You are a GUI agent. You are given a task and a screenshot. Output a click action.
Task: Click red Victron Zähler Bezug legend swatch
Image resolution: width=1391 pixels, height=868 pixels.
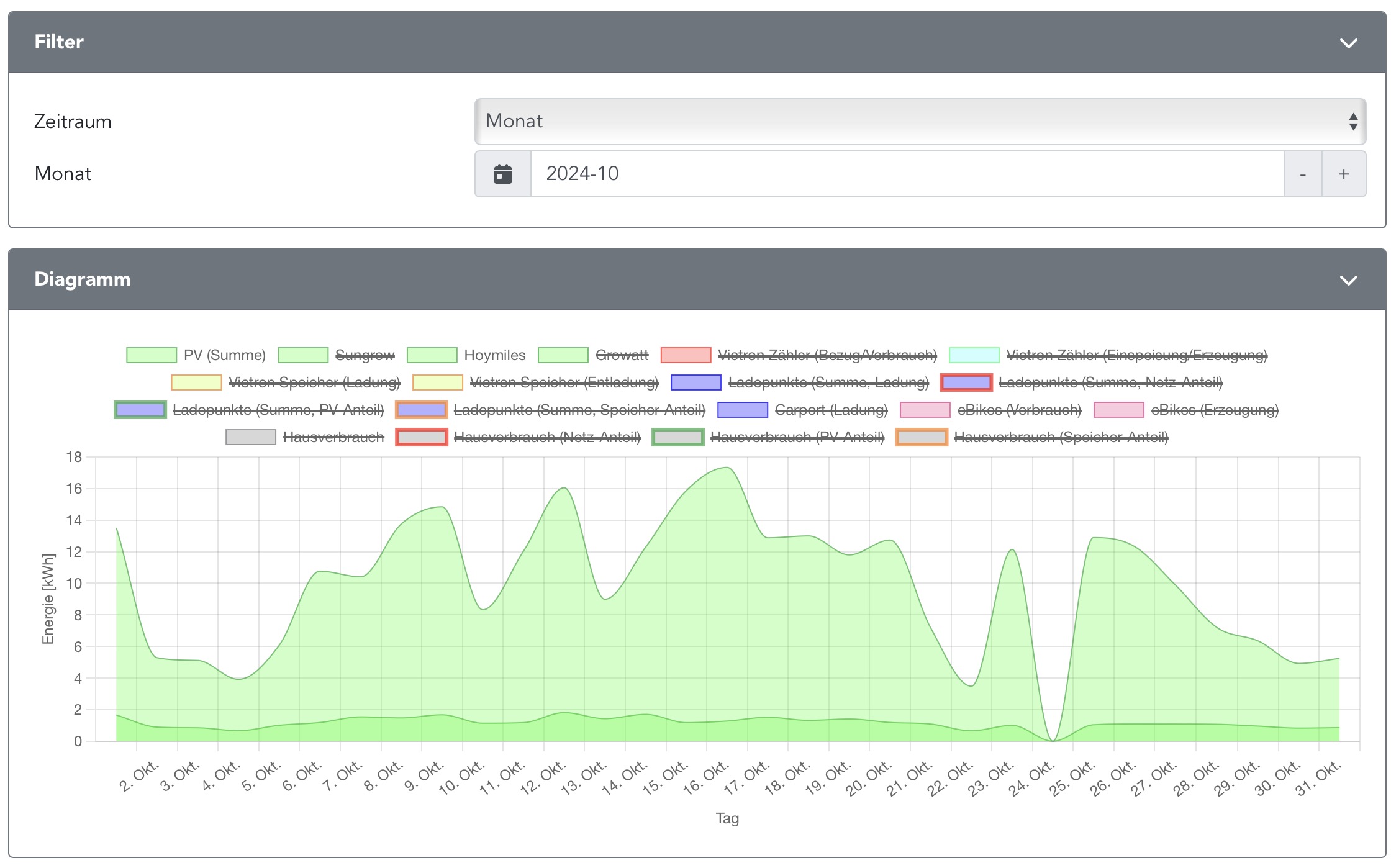tap(686, 355)
